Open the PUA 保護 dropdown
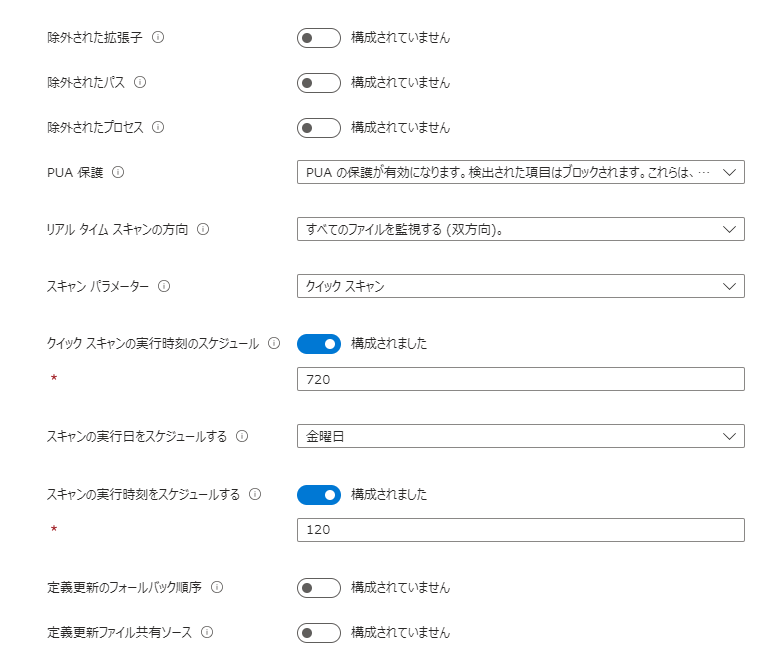 [x=520, y=173]
